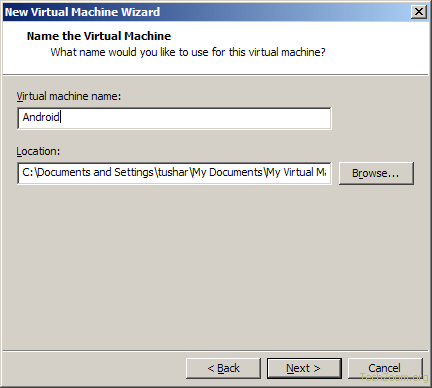Proceed with the Next > button

(304, 368)
